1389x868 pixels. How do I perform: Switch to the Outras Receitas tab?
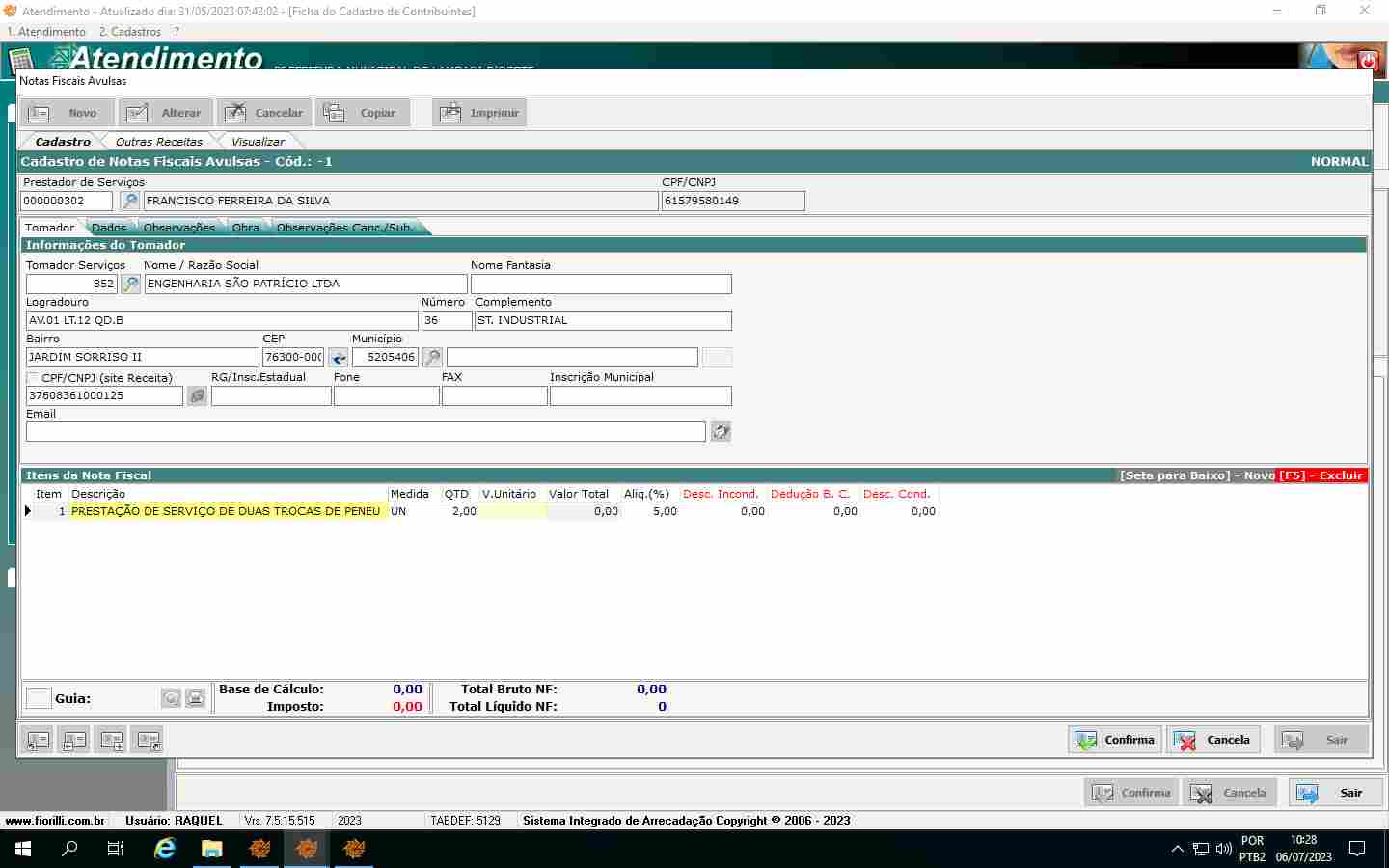tap(159, 142)
